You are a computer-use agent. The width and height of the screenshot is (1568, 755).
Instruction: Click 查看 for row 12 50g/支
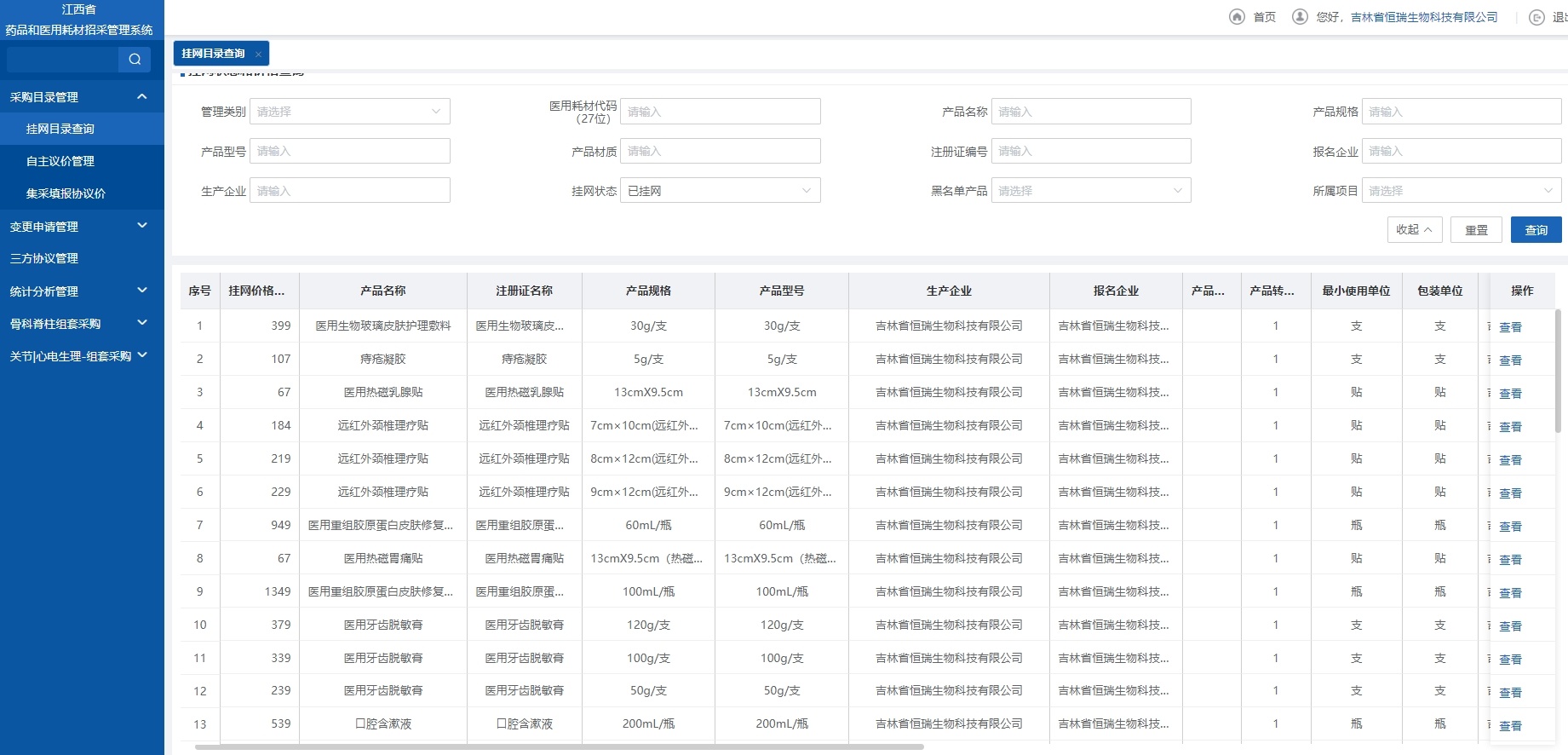click(1510, 693)
